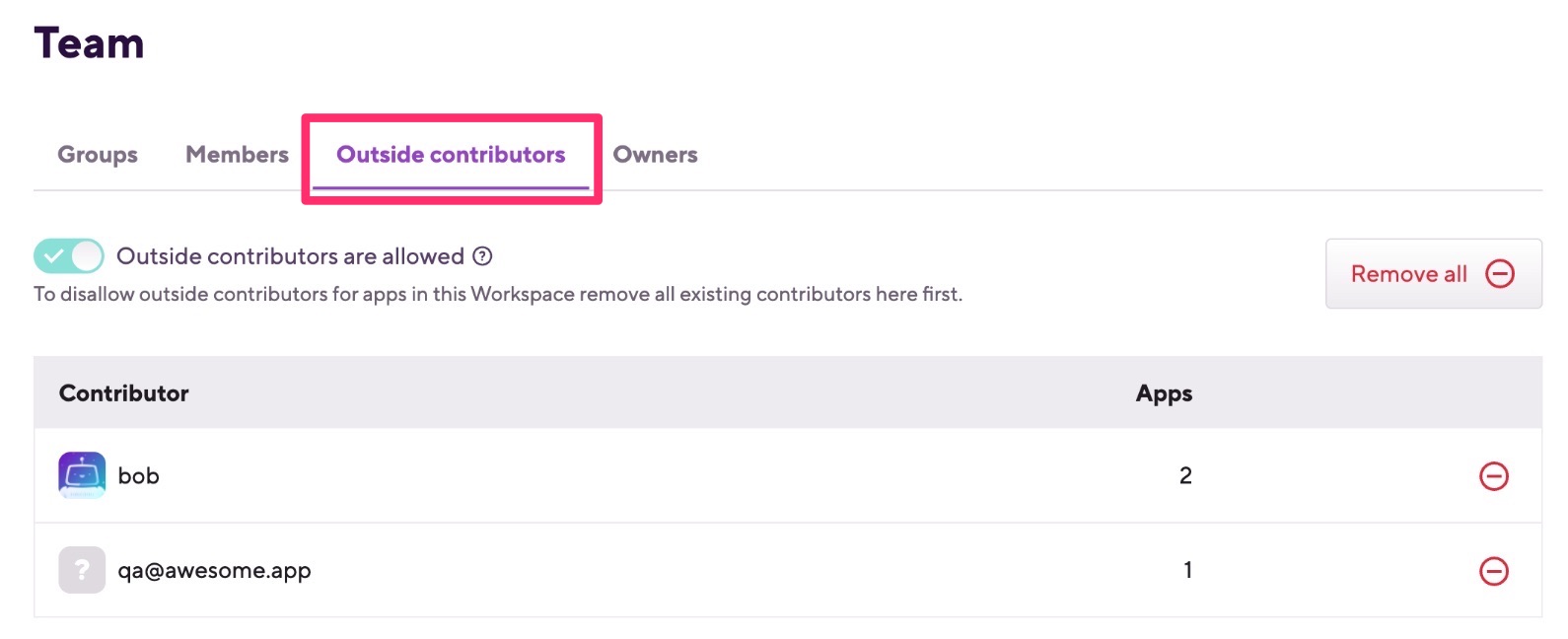
Task: Select the Outside contributors tab
Action: [451, 155]
